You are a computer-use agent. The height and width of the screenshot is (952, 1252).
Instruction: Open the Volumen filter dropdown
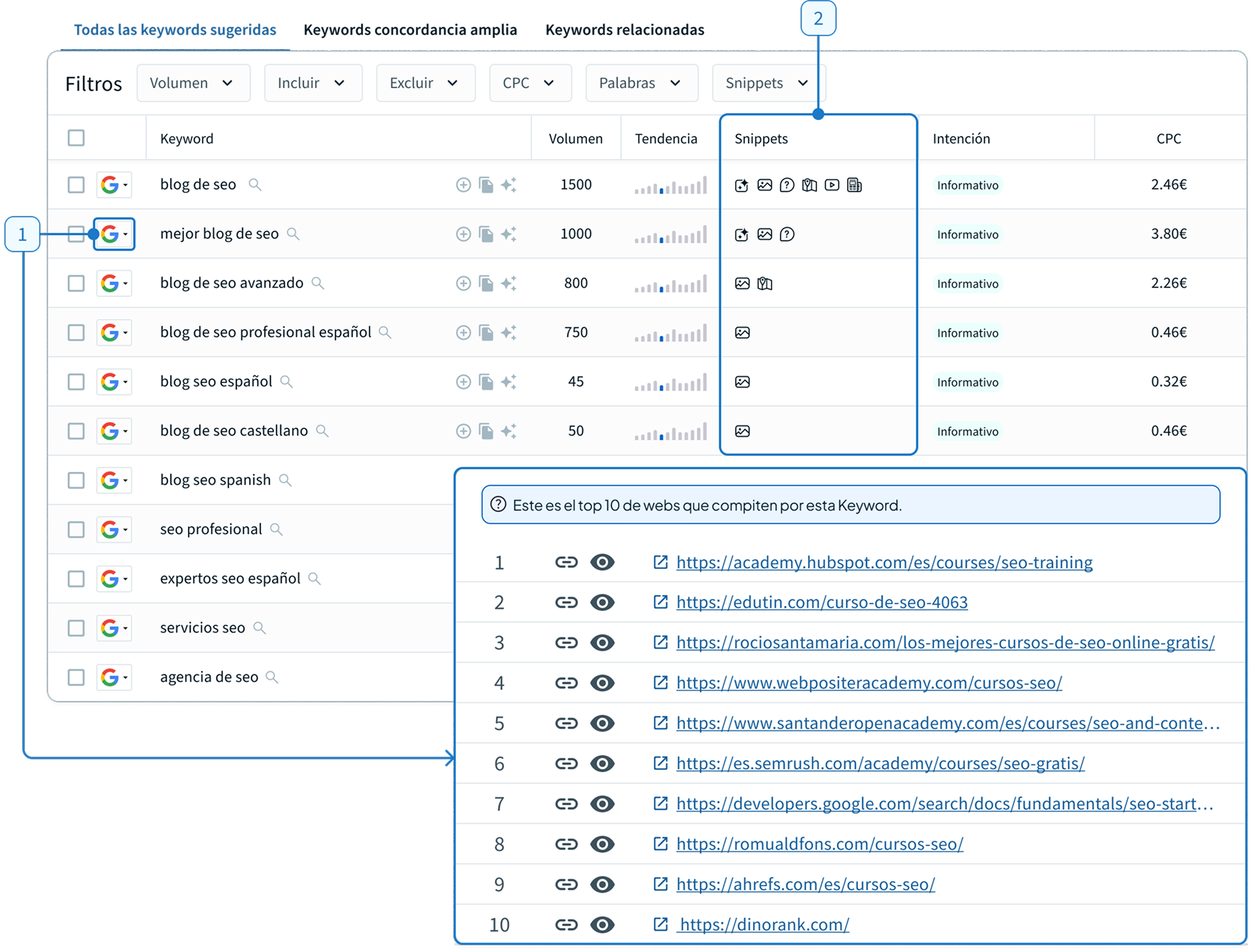[193, 83]
